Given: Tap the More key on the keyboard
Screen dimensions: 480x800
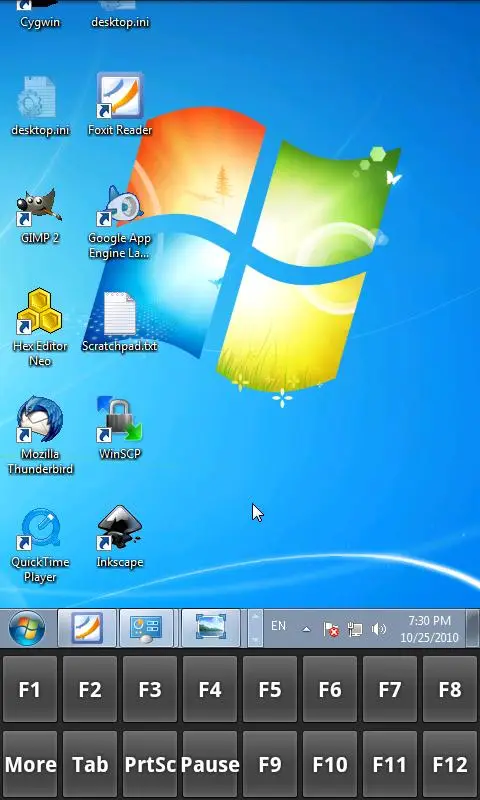Looking at the screenshot, I should click(30, 764).
